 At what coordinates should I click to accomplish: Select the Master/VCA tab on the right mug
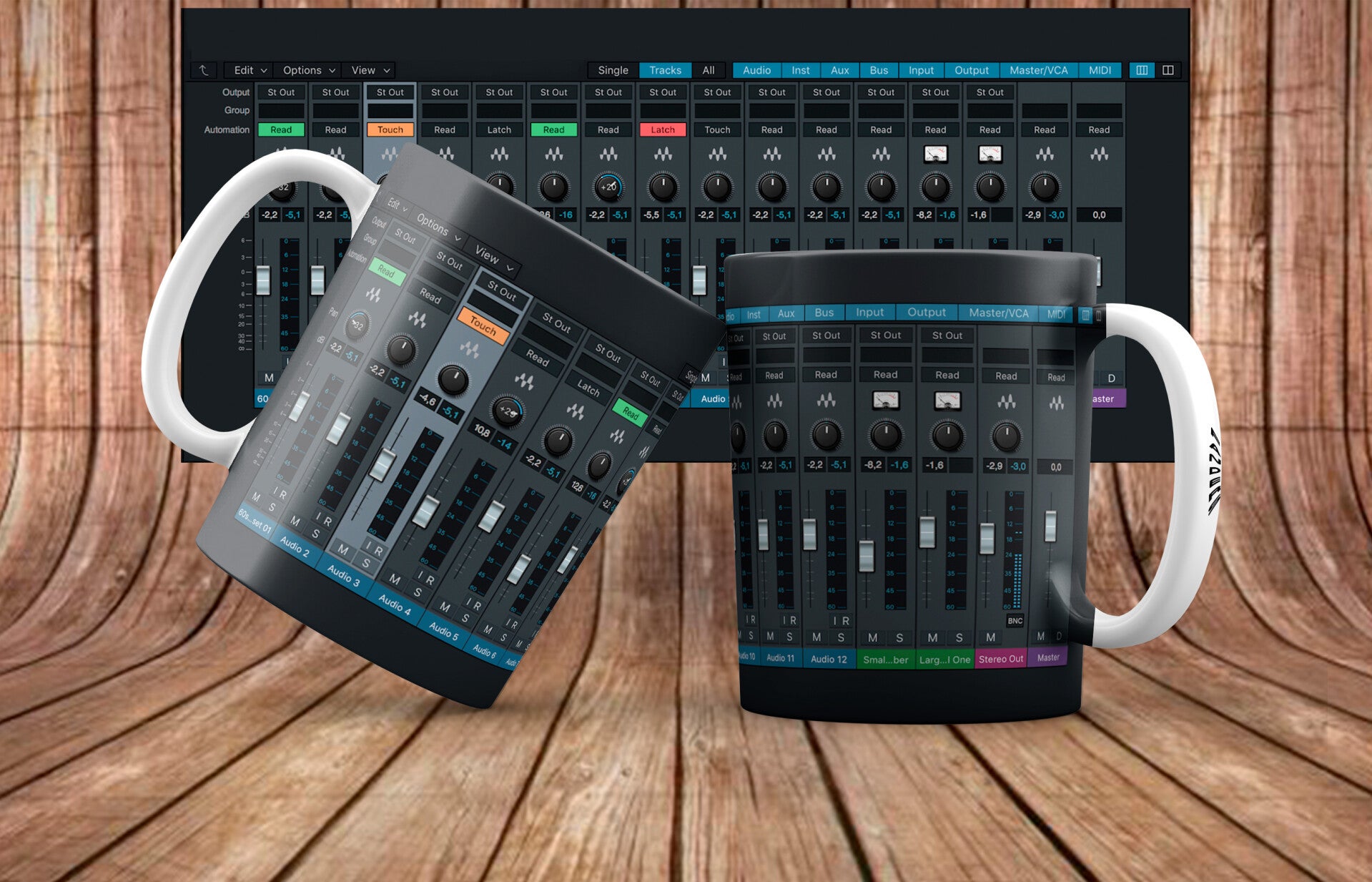click(x=999, y=313)
